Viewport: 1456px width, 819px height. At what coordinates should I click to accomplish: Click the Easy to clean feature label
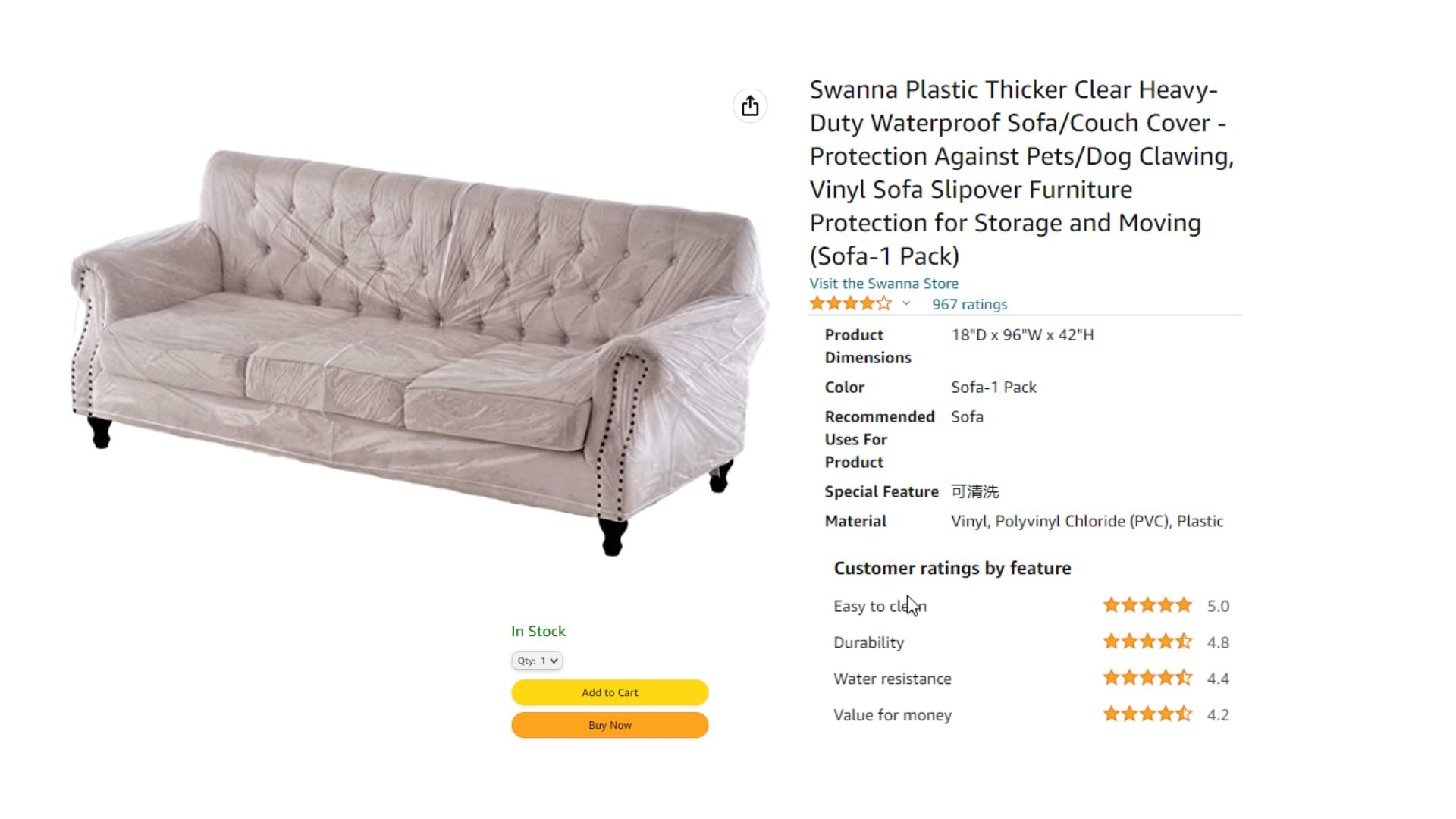click(x=880, y=606)
